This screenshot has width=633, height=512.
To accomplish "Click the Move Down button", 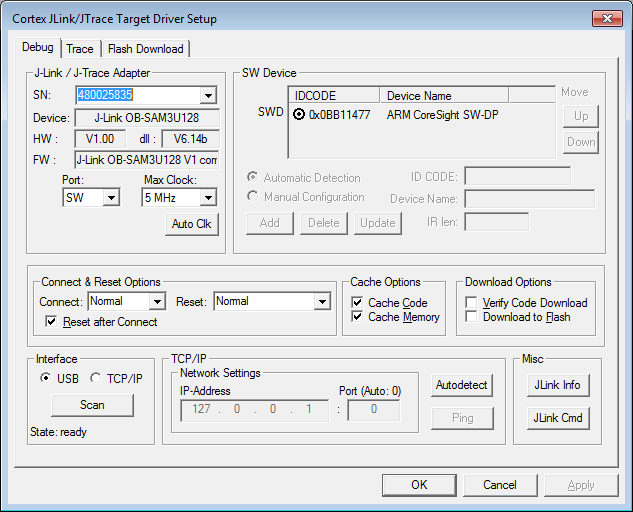I will pos(581,142).
